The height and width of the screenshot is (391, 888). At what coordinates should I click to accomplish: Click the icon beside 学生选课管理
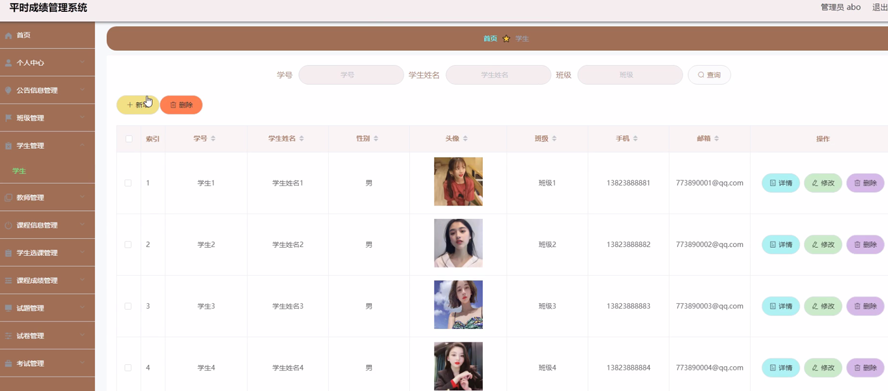pos(8,253)
